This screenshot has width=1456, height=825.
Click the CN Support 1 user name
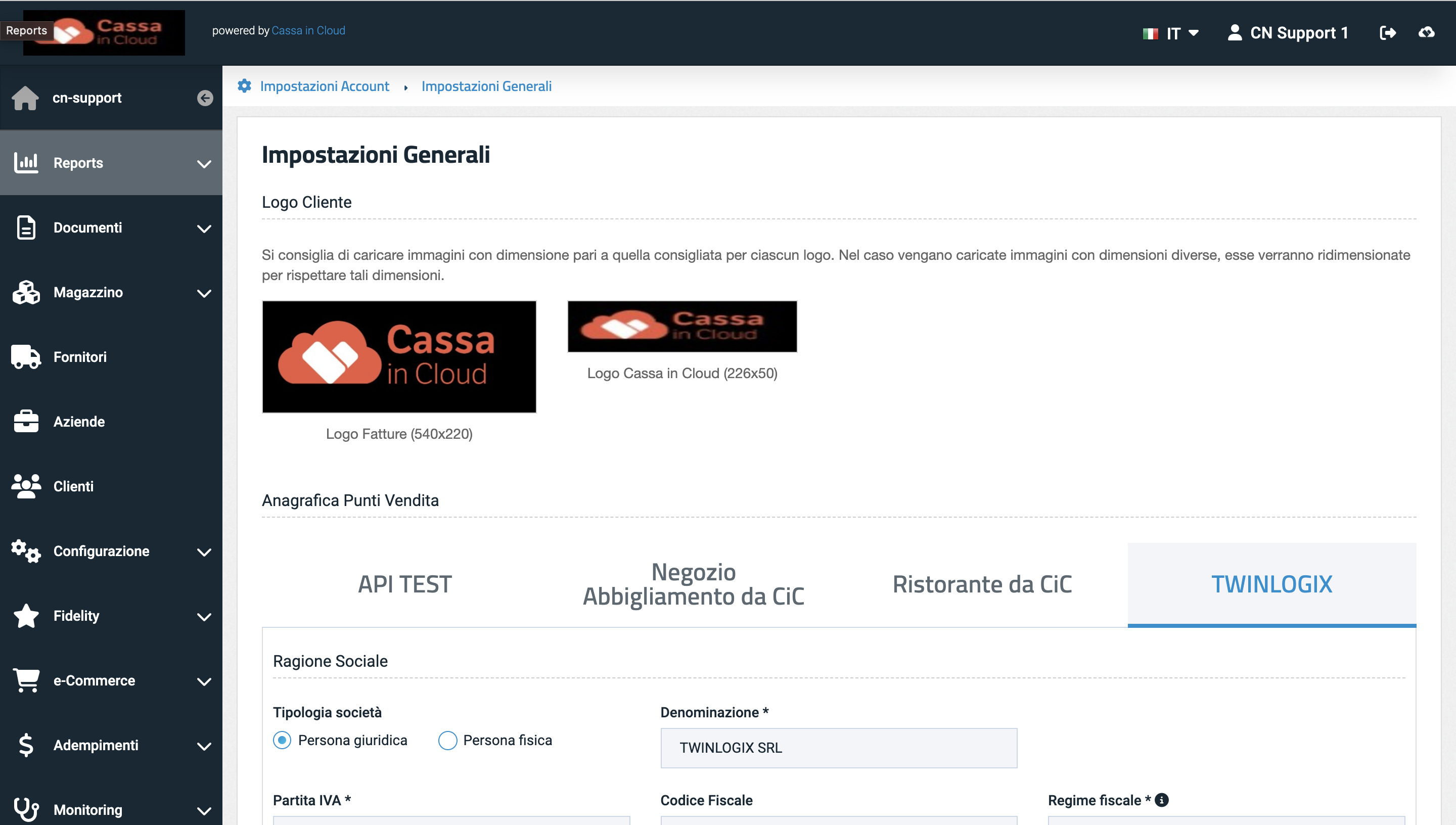(1299, 33)
